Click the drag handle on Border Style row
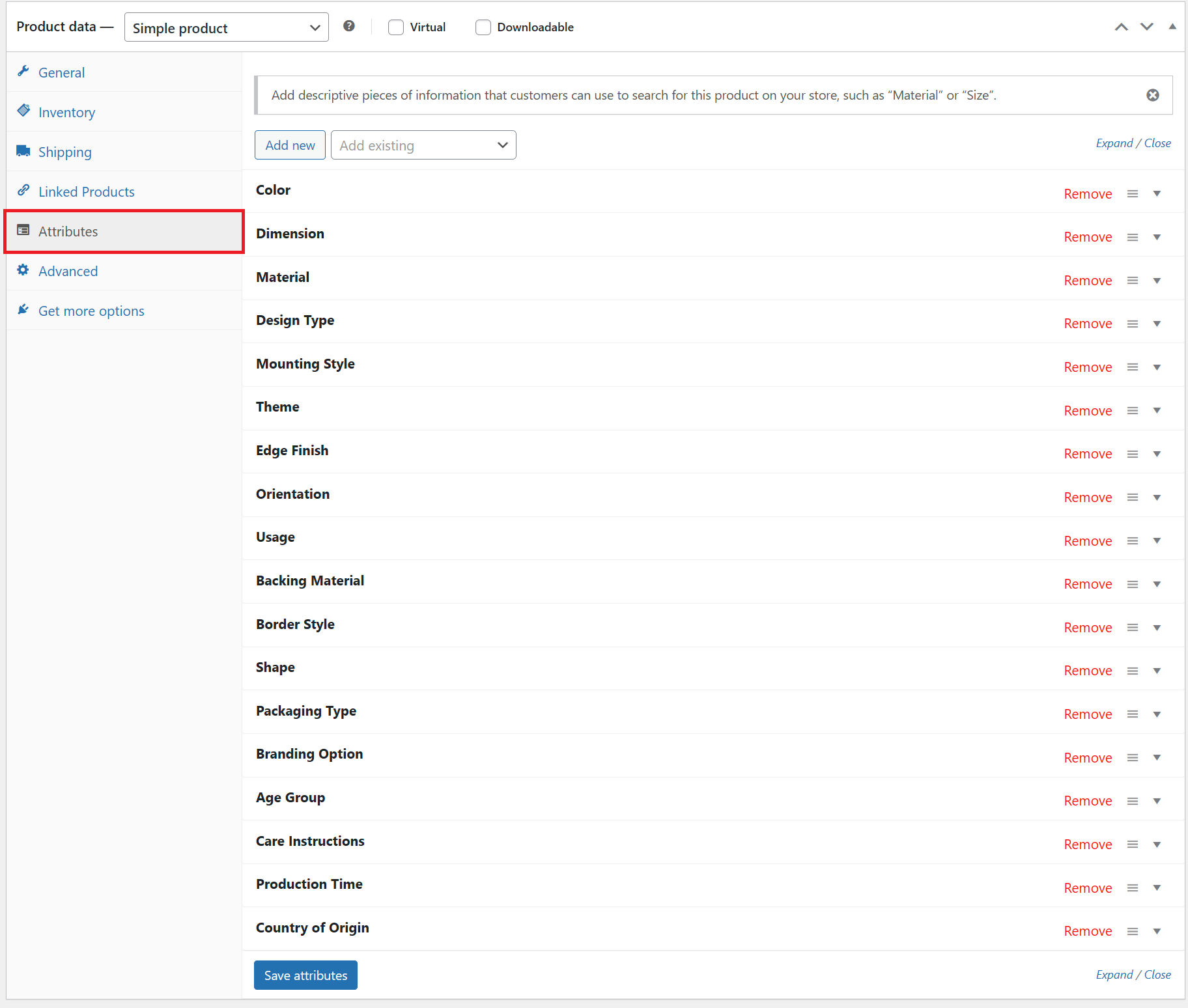1188x1008 pixels. pyautogui.click(x=1133, y=628)
